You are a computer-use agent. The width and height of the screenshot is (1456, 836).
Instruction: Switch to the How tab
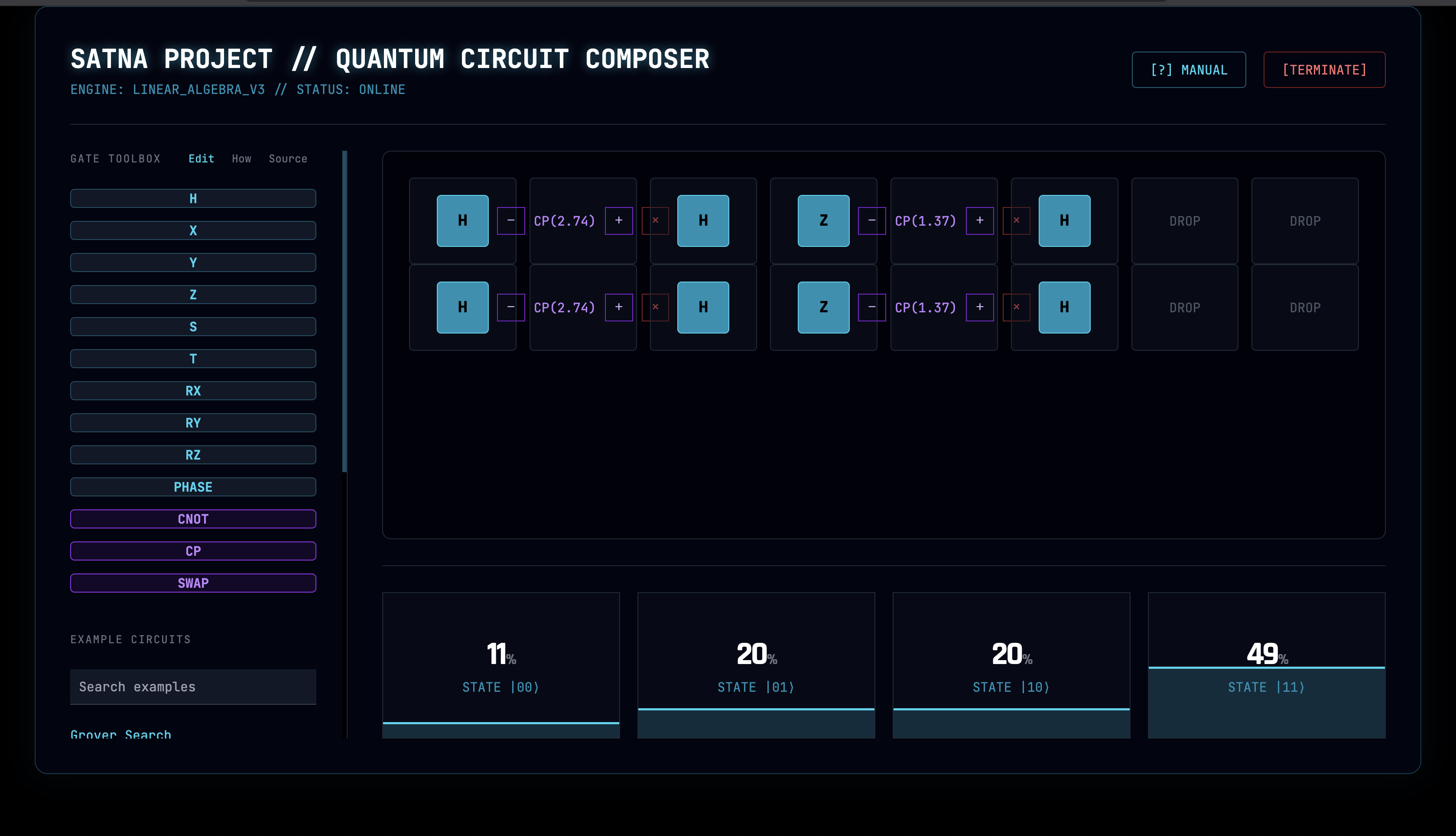coord(241,159)
